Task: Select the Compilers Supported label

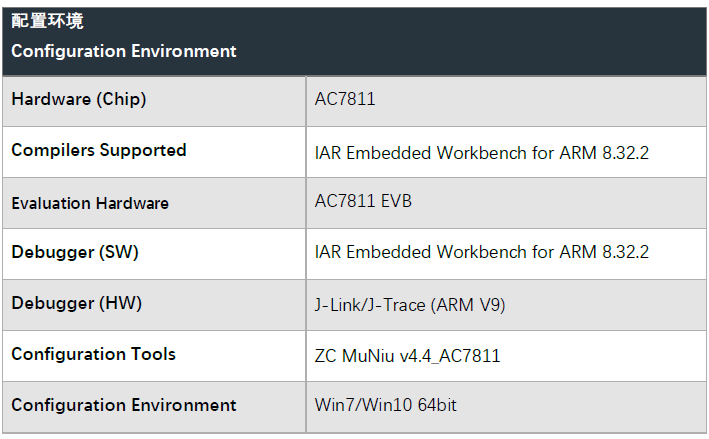Action: click(99, 150)
